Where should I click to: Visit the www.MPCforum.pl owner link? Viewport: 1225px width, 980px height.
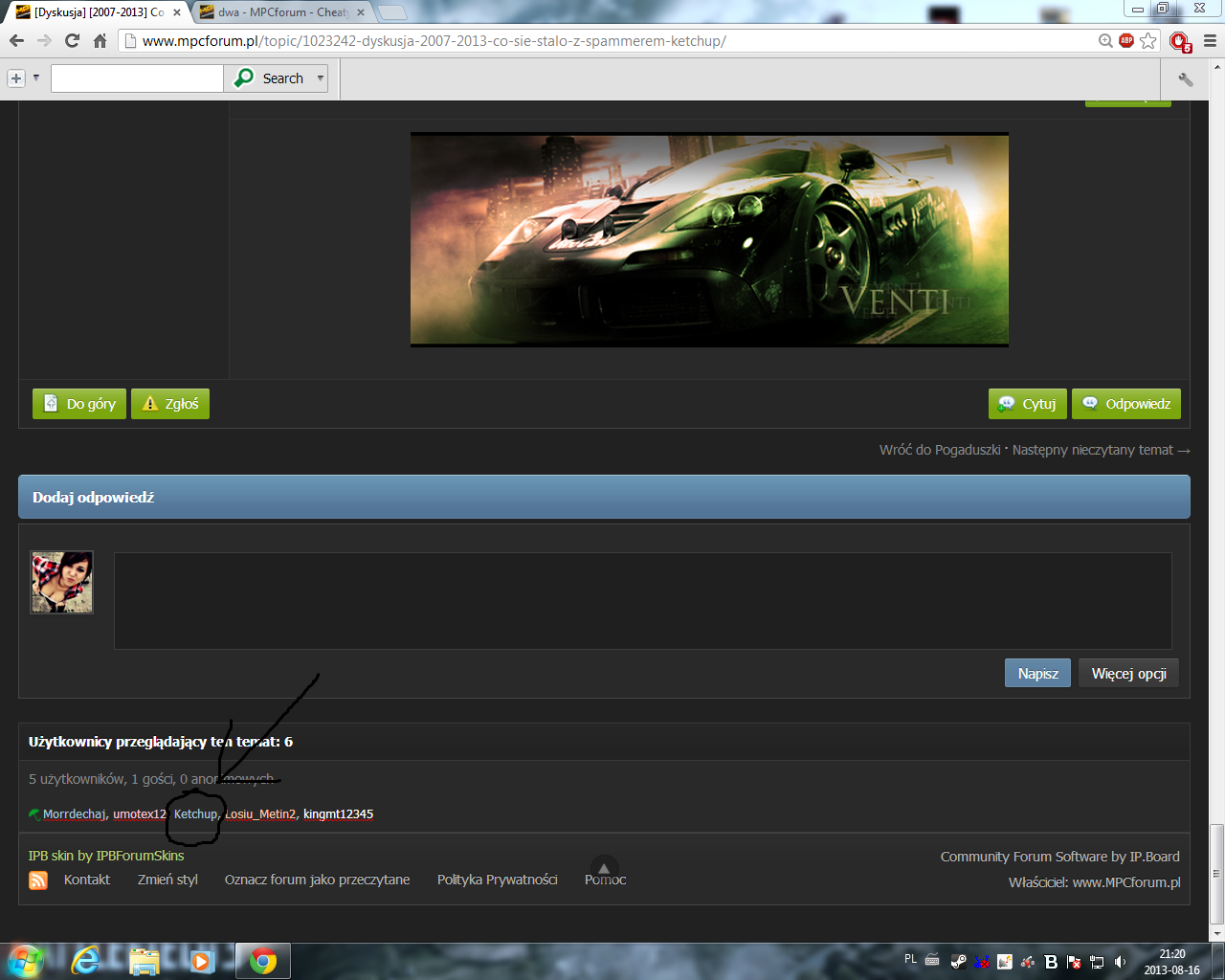pyautogui.click(x=1126, y=882)
